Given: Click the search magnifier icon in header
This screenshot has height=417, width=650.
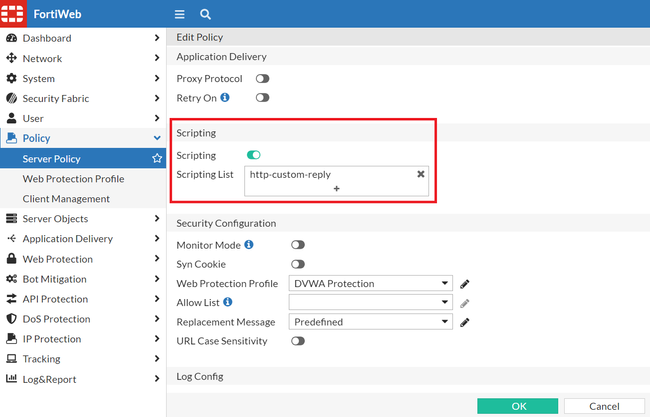Looking at the screenshot, I should pyautogui.click(x=205, y=15).
